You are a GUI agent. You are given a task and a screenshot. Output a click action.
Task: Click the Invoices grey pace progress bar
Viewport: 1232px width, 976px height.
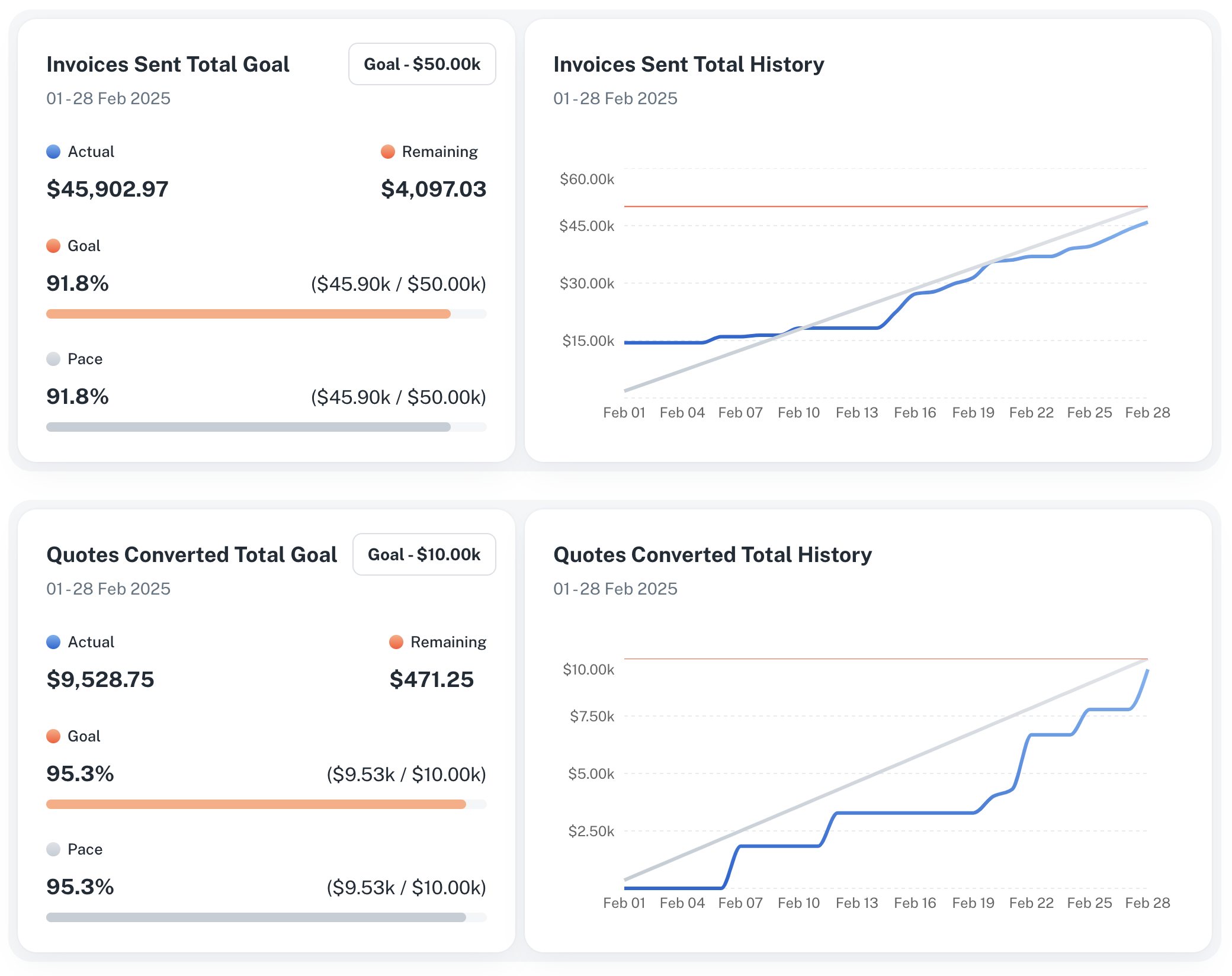[x=249, y=427]
